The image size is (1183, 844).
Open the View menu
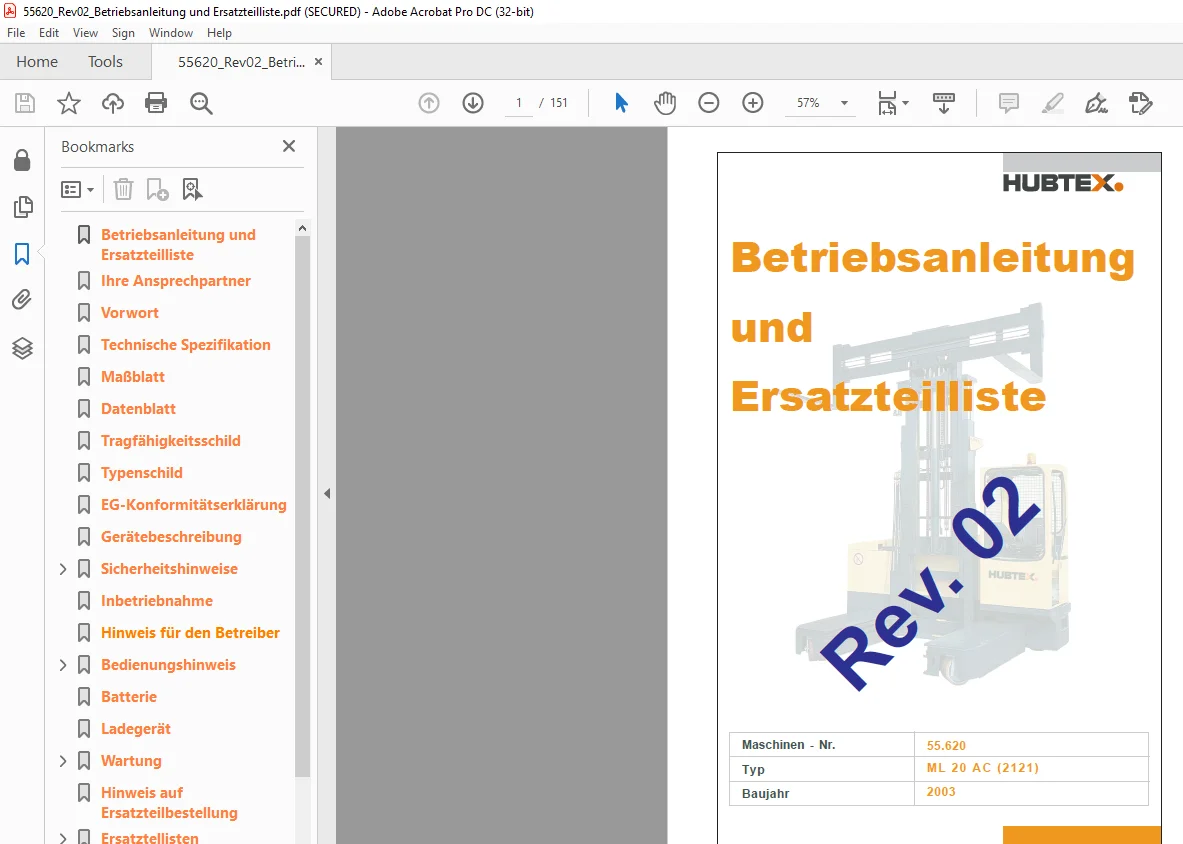[85, 32]
